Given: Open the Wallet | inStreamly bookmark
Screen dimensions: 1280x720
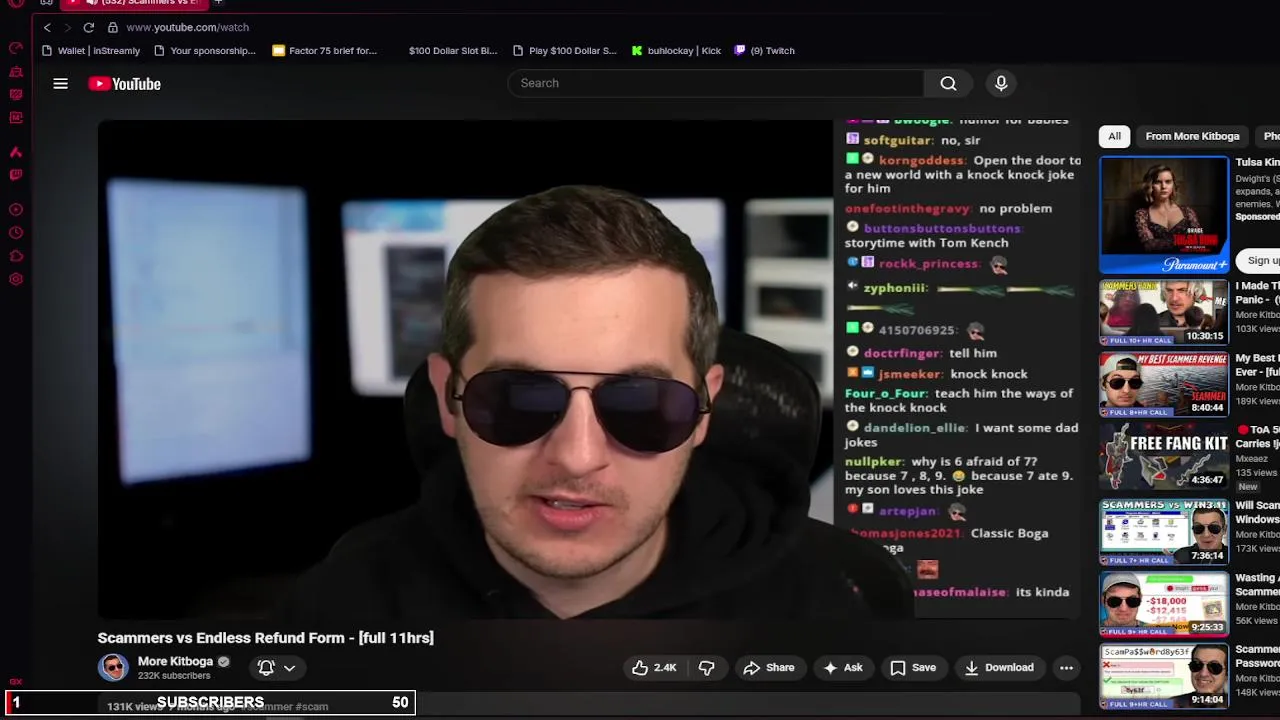Looking at the screenshot, I should [x=91, y=50].
